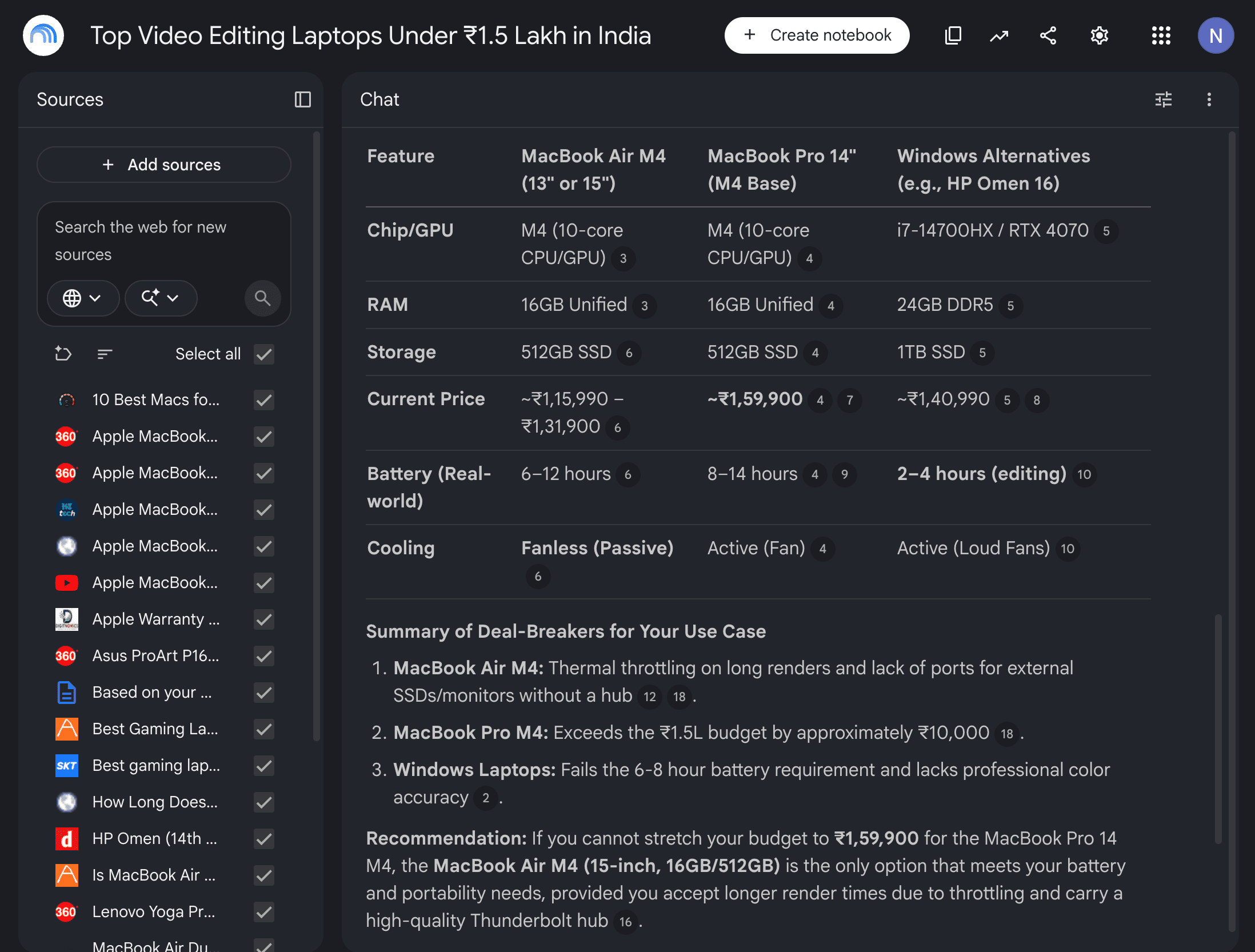Collapse the Sources panel icon
The height and width of the screenshot is (952, 1255).
click(x=303, y=99)
